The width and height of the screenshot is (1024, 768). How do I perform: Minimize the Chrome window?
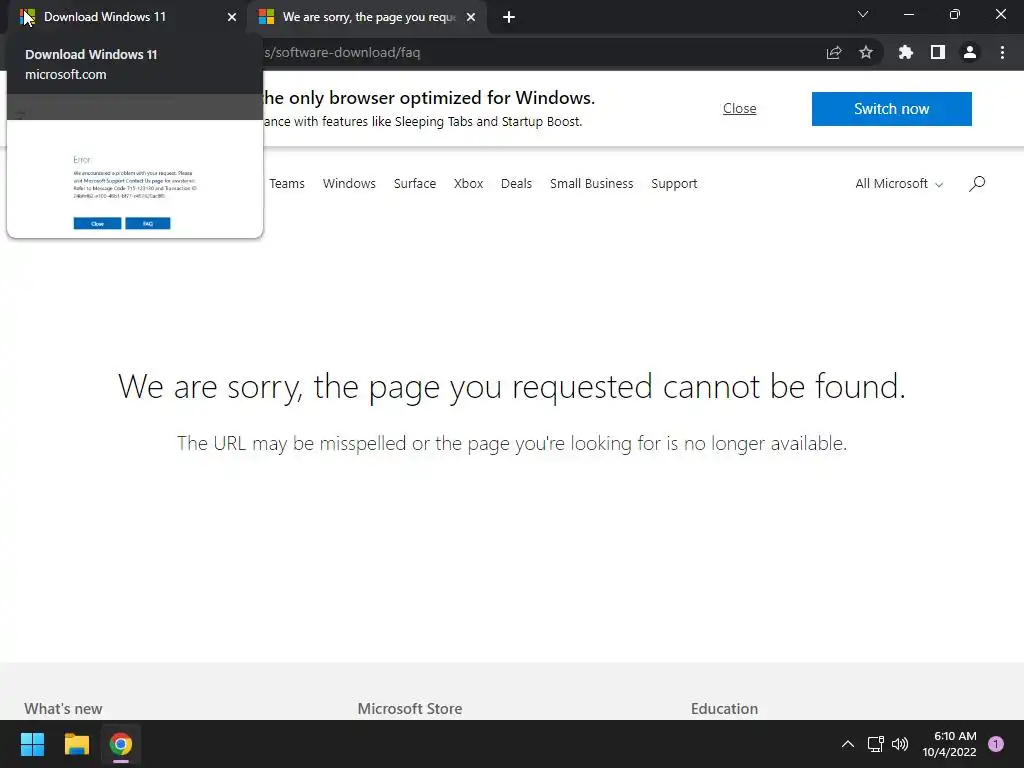(x=908, y=14)
